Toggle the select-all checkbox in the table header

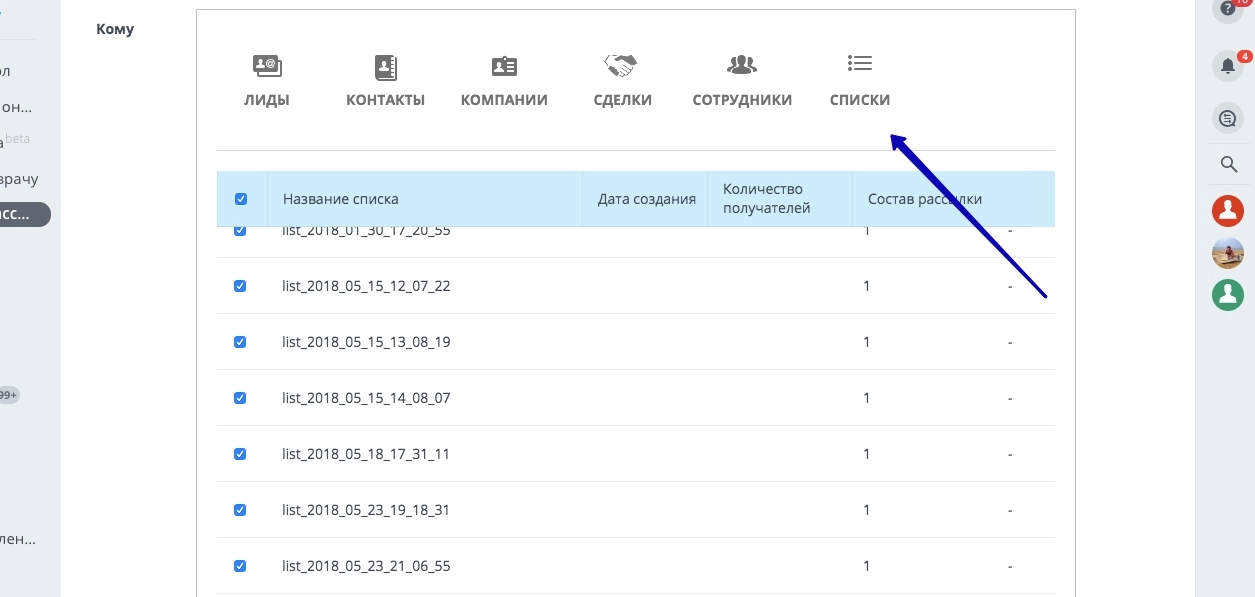(240, 198)
